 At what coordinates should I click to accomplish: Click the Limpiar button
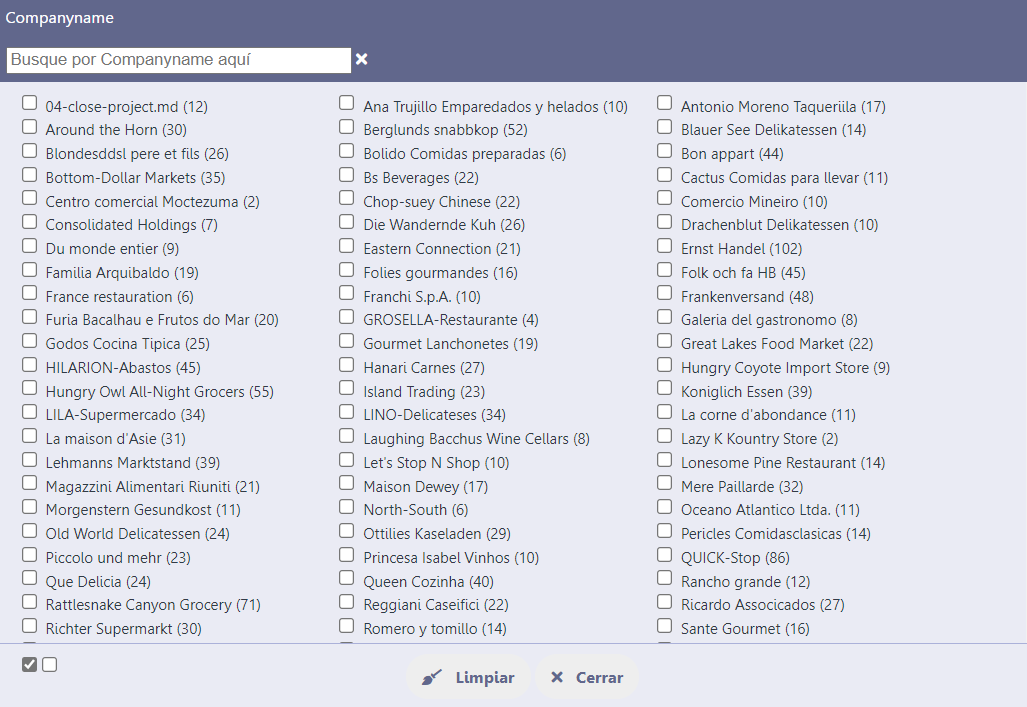point(468,678)
